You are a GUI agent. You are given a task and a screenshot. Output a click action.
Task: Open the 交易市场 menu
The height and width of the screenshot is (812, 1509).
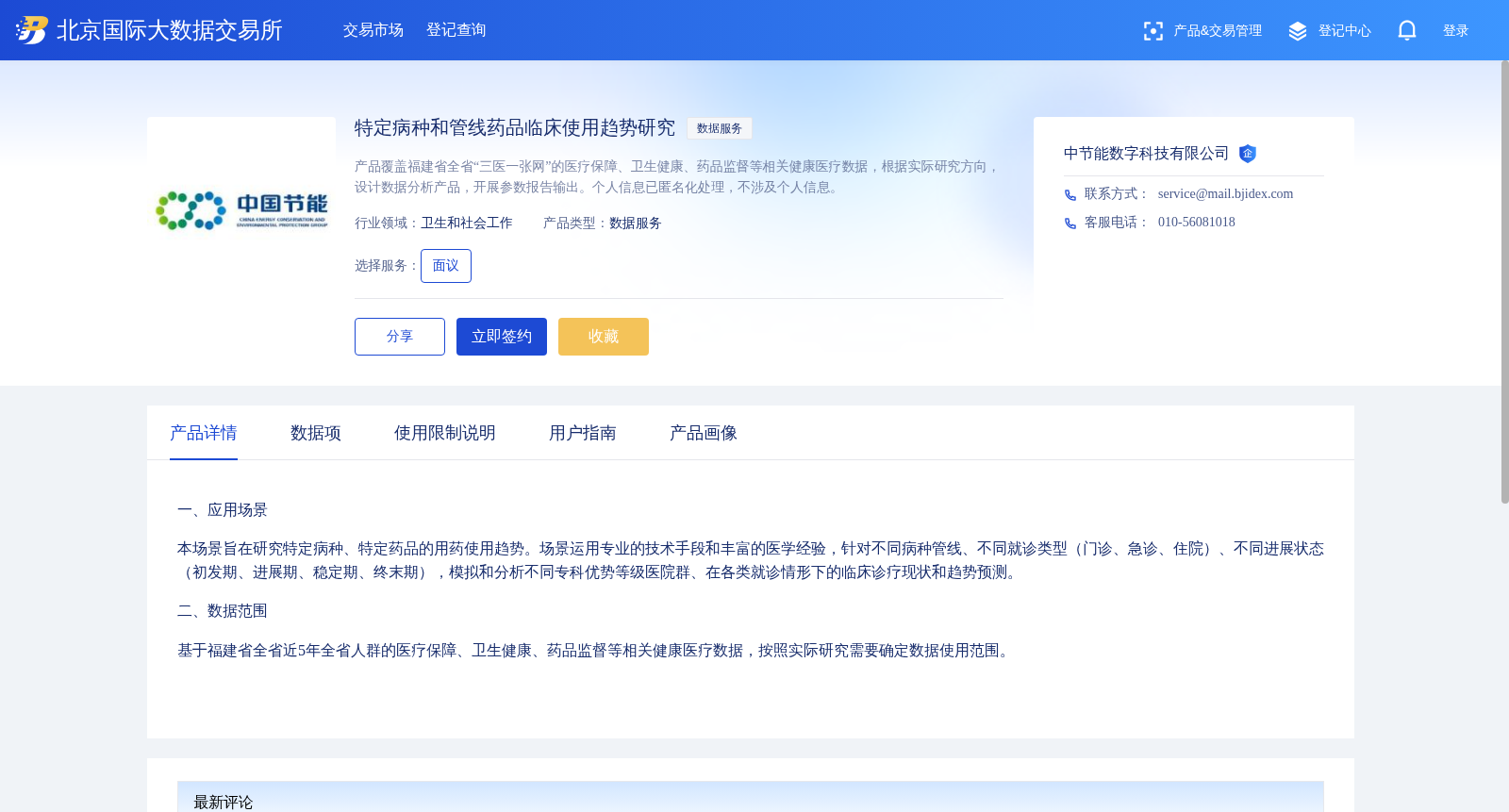(x=373, y=30)
